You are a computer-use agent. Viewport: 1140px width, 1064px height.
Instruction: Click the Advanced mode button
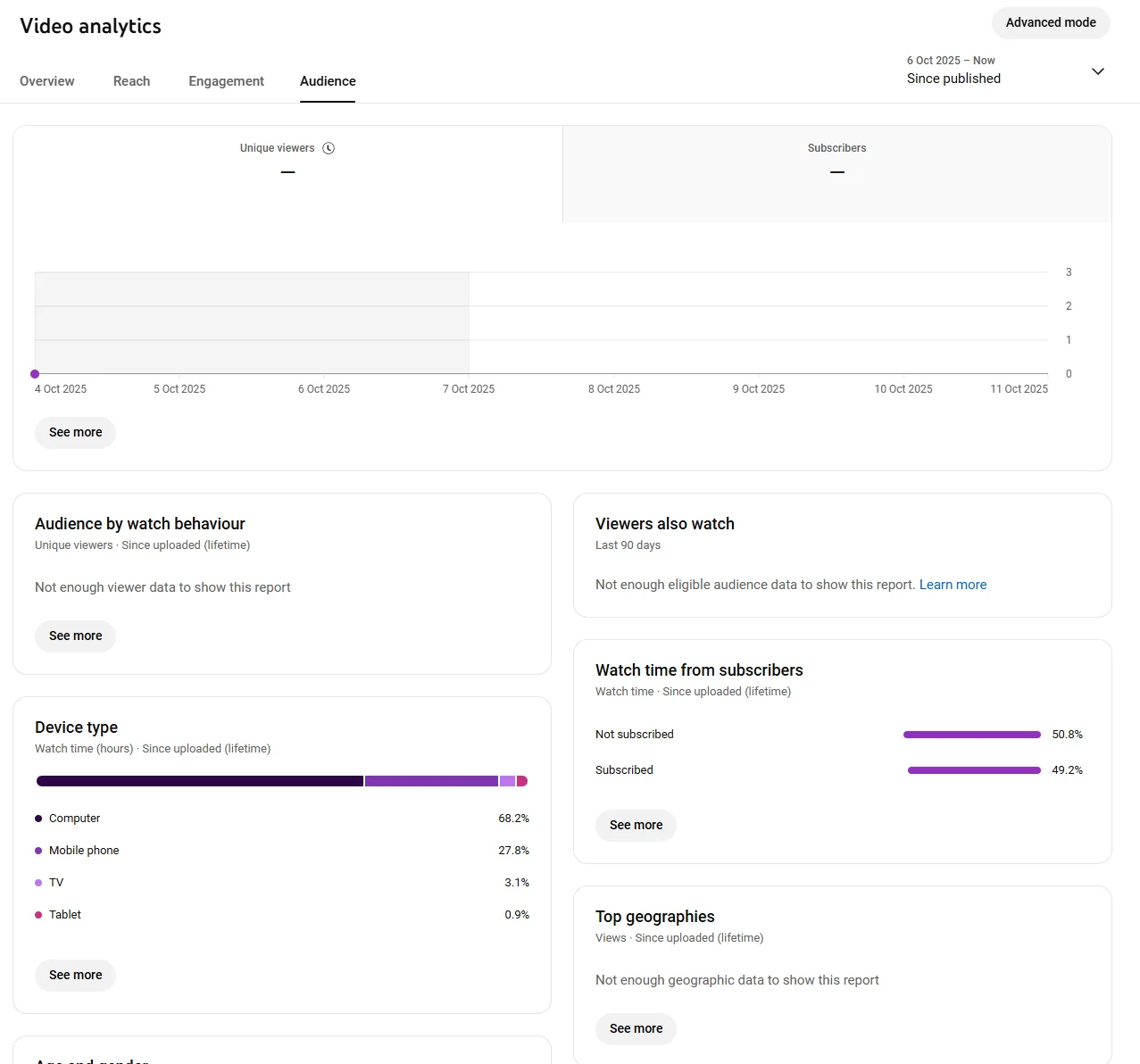tap(1051, 23)
